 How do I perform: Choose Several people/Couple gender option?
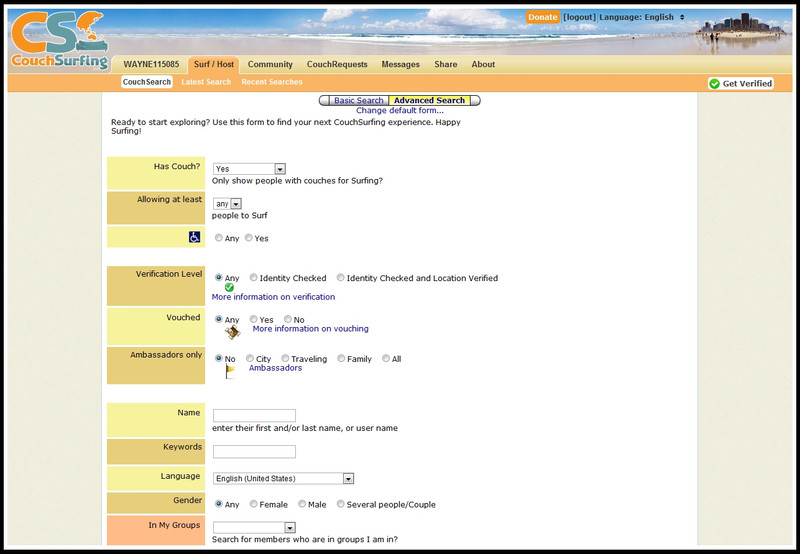340,504
